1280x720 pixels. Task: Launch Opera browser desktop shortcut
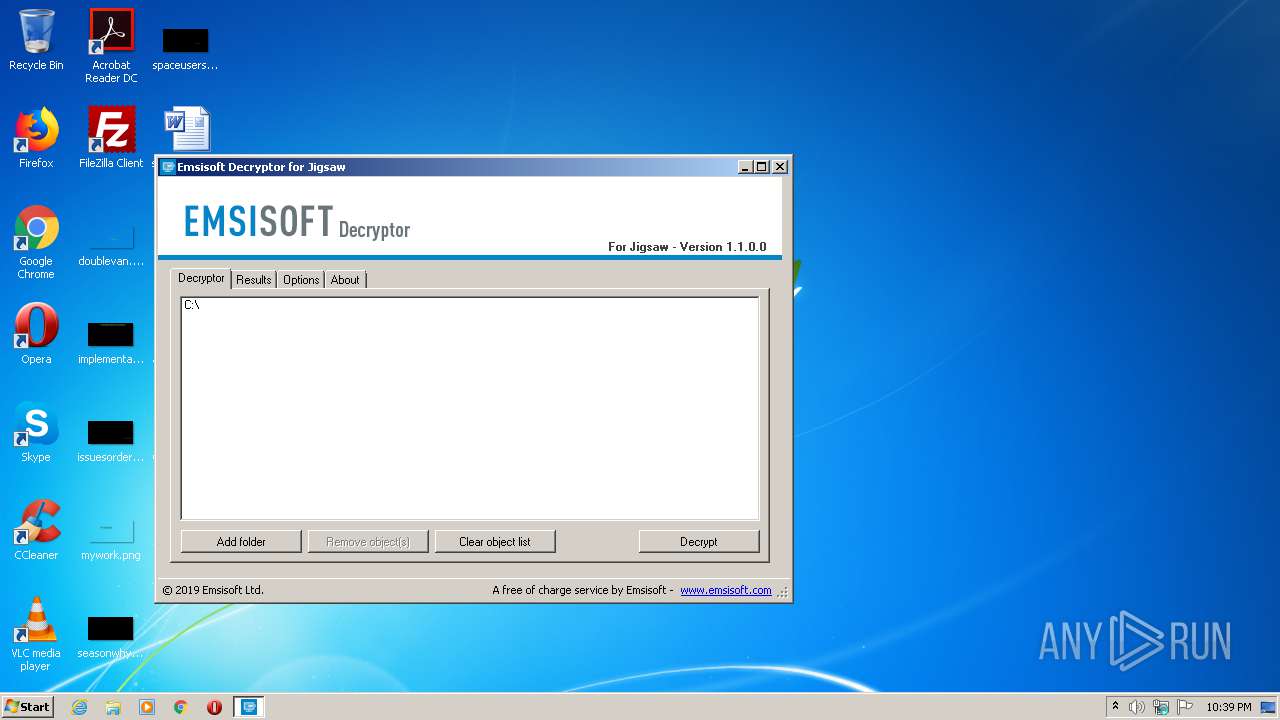(36, 334)
